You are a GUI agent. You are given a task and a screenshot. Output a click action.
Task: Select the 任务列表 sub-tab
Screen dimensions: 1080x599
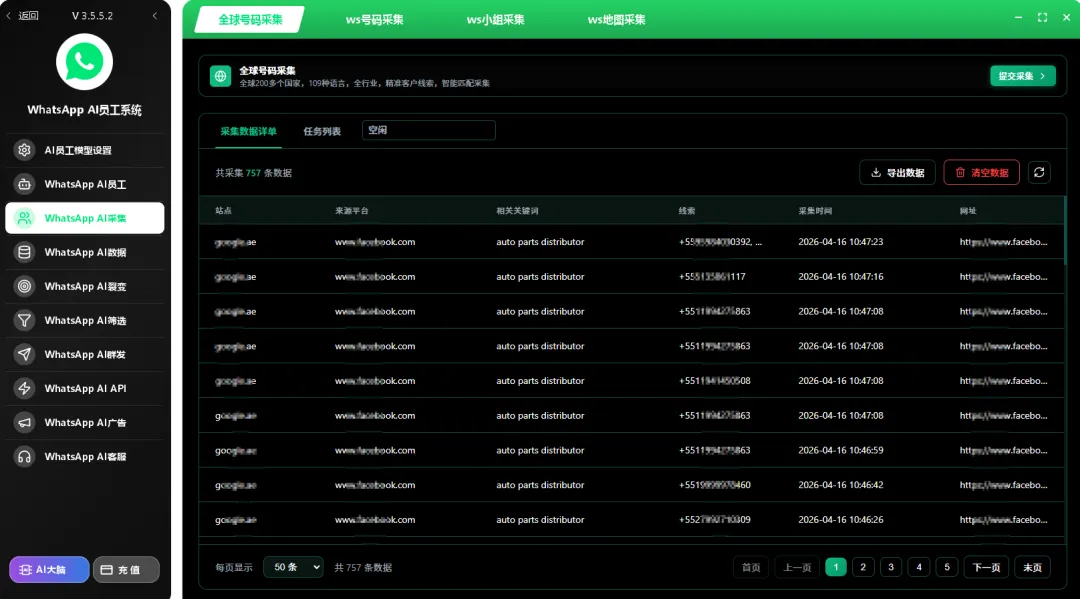[x=322, y=131]
